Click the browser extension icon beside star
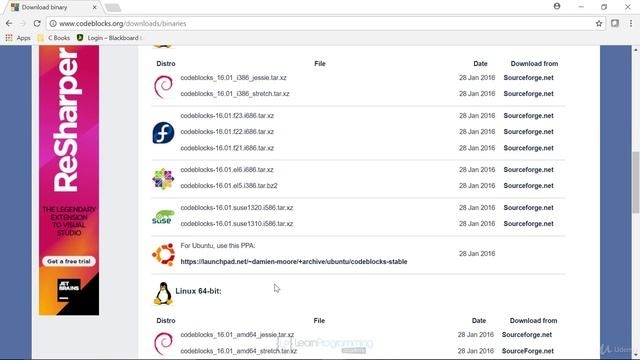This screenshot has width=640, height=360. [615, 23]
